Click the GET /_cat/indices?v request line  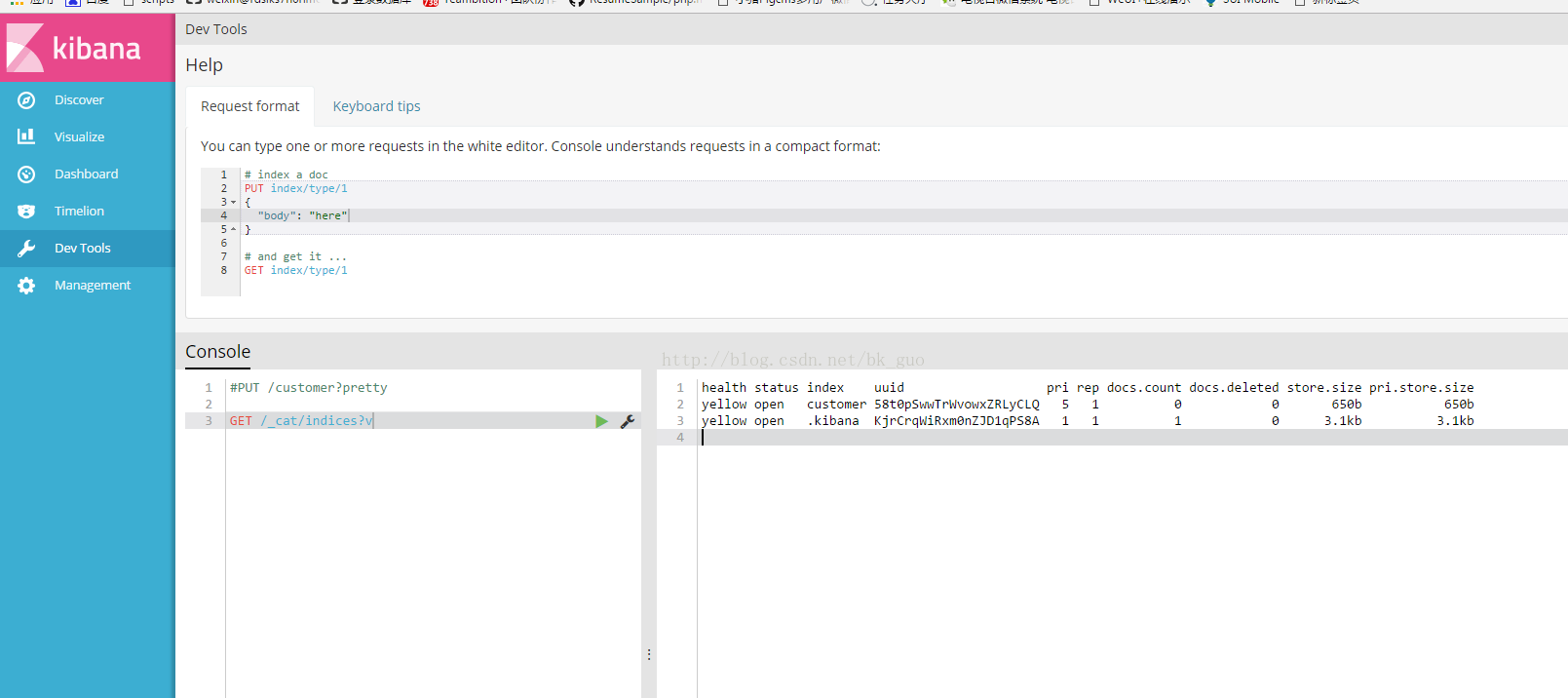point(301,421)
